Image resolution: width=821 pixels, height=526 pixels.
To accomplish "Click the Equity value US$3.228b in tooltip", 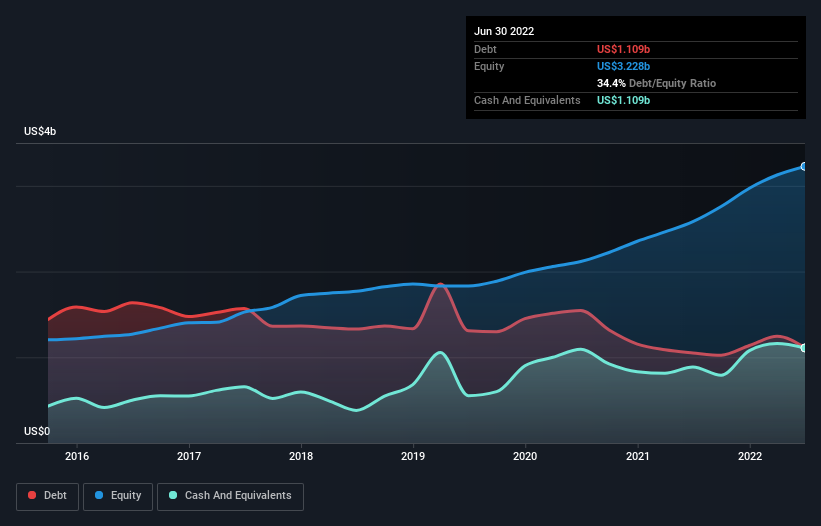I will (x=623, y=66).
